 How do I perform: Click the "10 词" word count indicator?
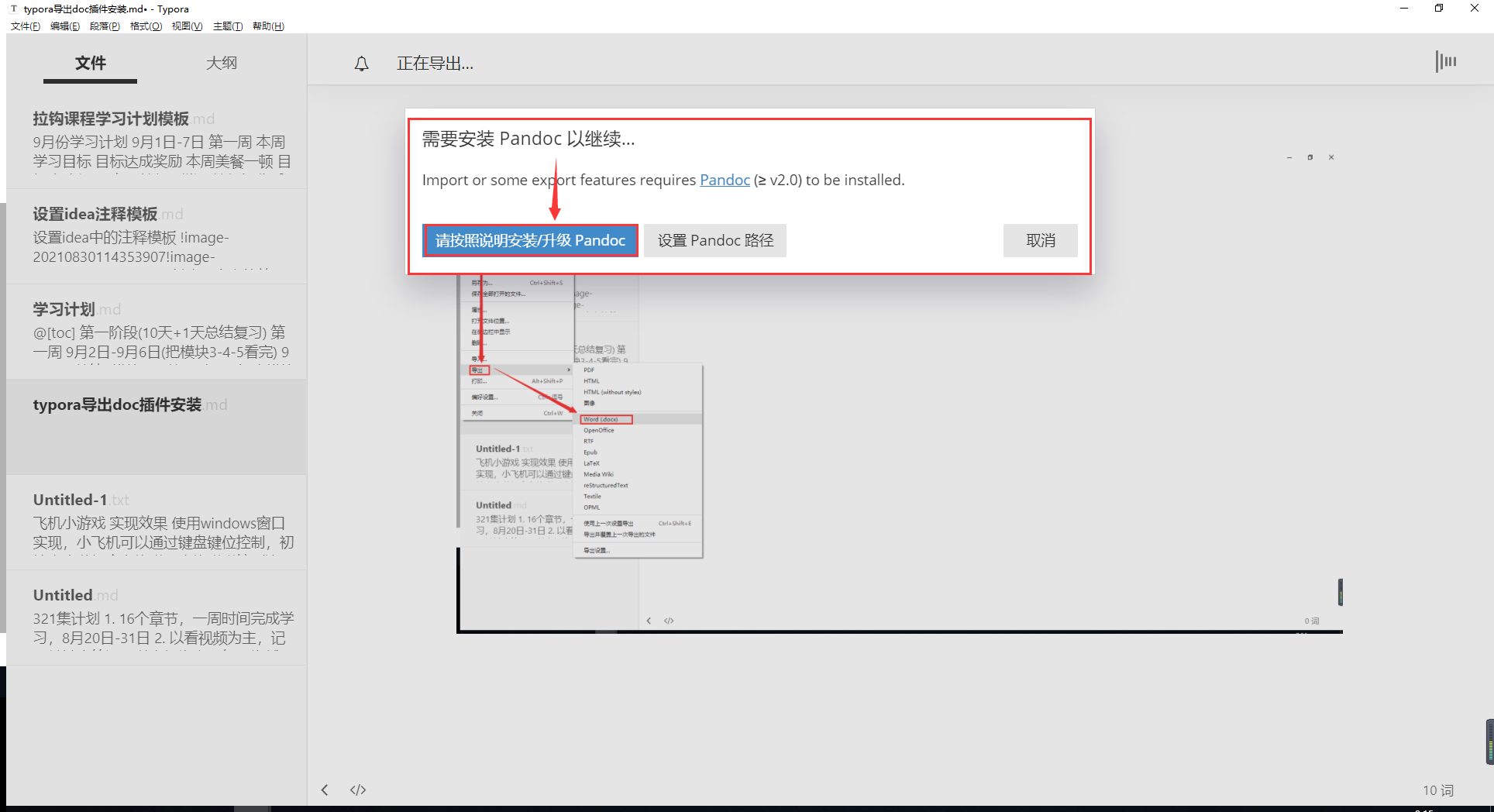1438,790
